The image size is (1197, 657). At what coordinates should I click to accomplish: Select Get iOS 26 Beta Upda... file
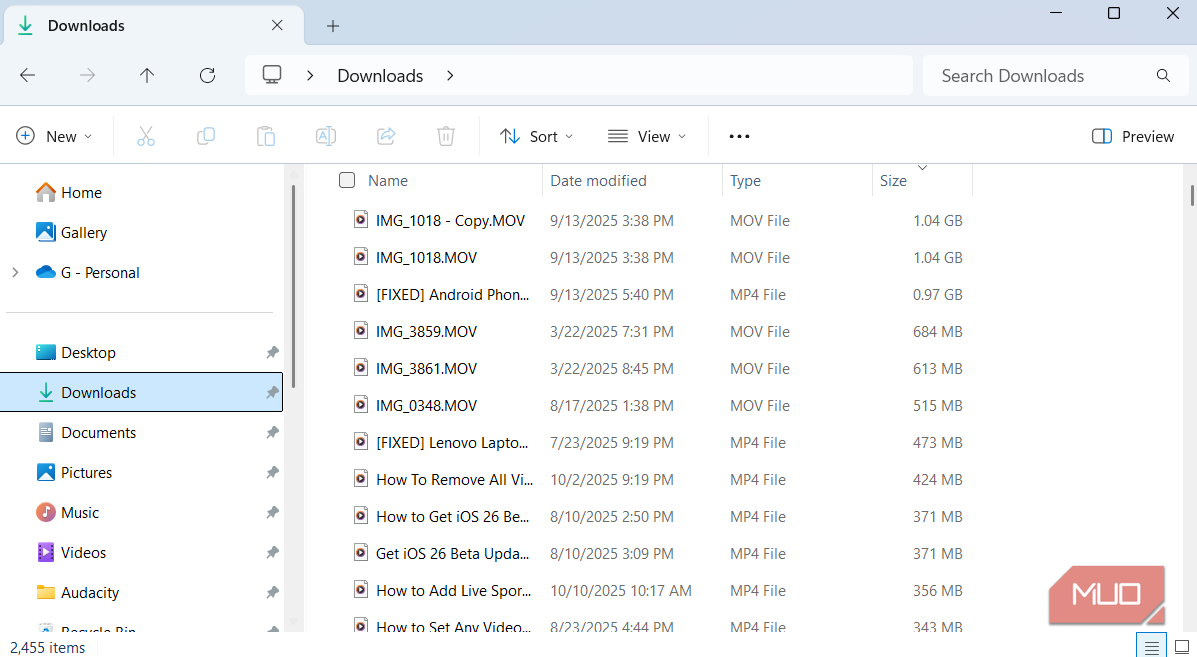(453, 553)
